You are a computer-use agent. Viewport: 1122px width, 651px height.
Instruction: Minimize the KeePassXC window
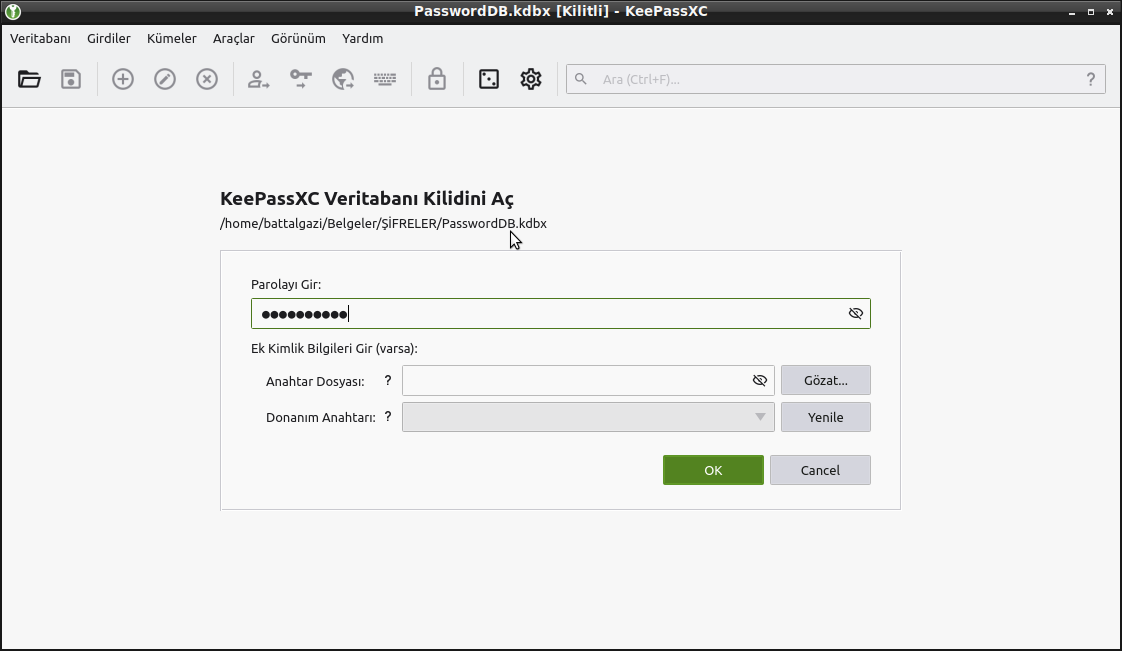[1072, 12]
